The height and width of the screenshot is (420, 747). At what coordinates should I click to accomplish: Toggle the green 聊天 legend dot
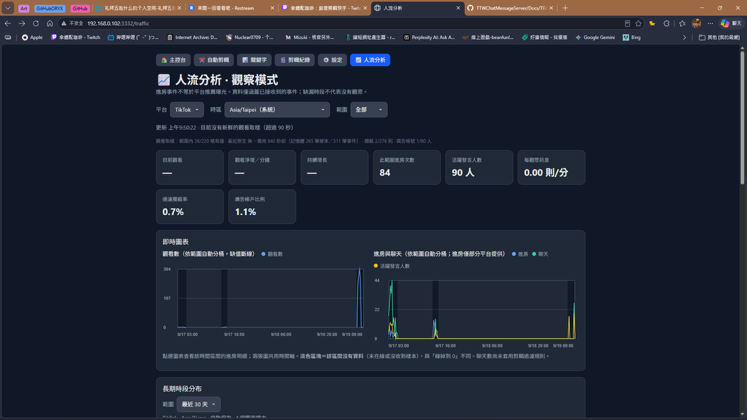point(534,254)
